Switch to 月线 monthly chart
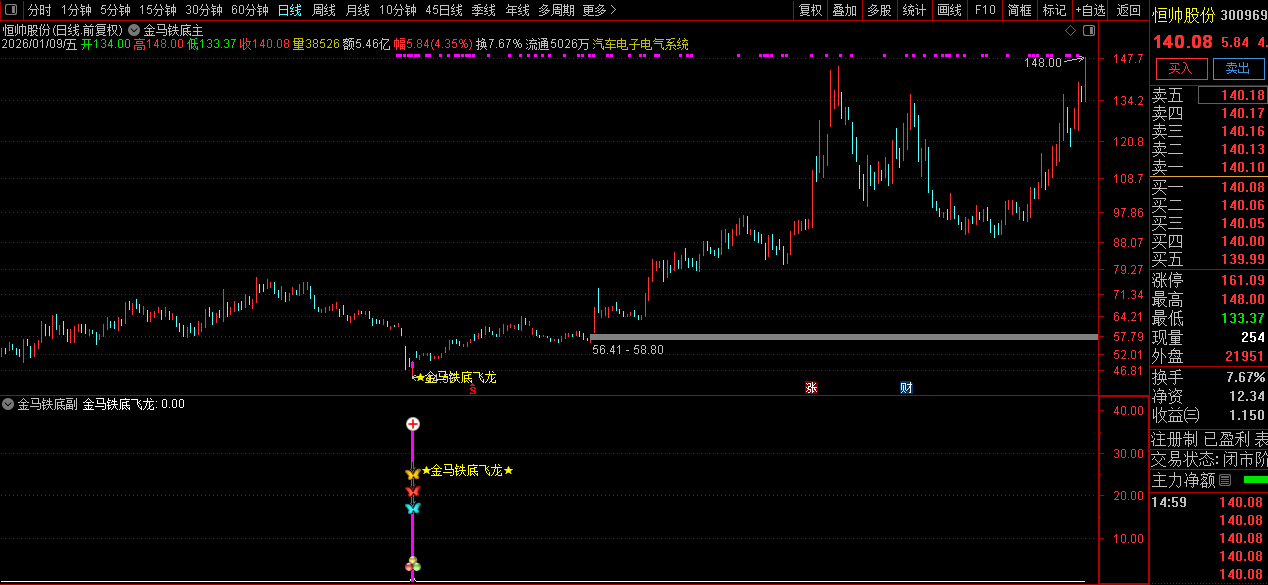Viewport: 1268px width, 585px height. [x=357, y=10]
